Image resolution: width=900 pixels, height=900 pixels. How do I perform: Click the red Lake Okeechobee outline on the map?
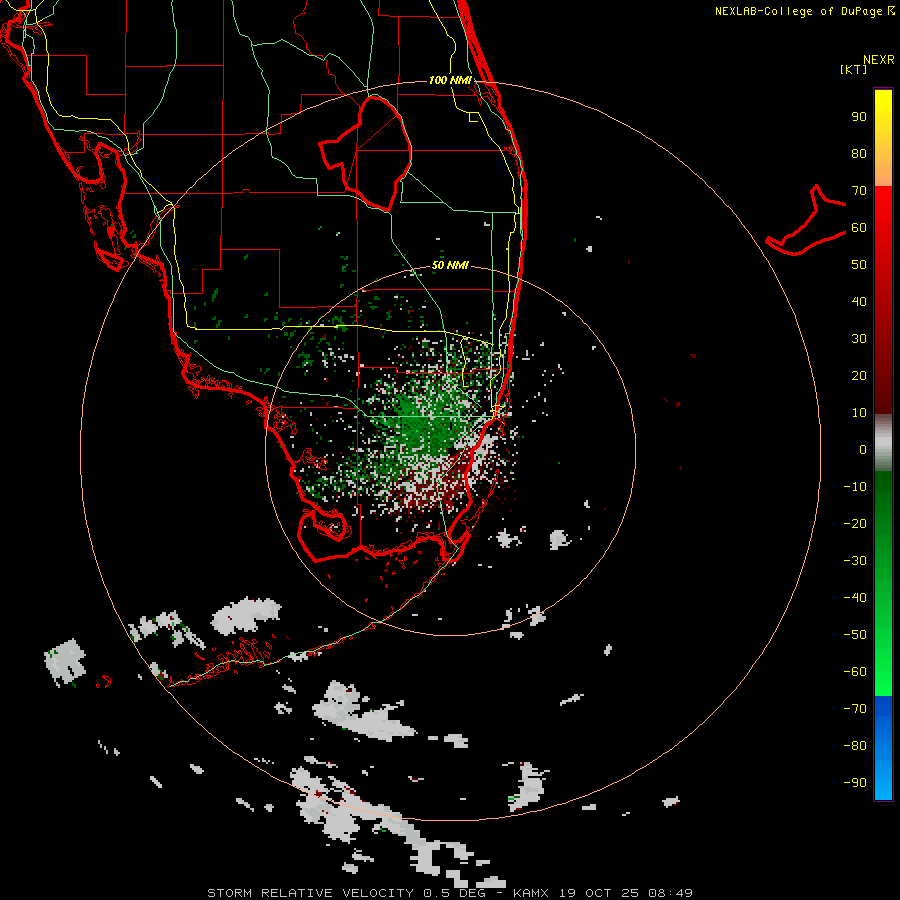[x=366, y=153]
